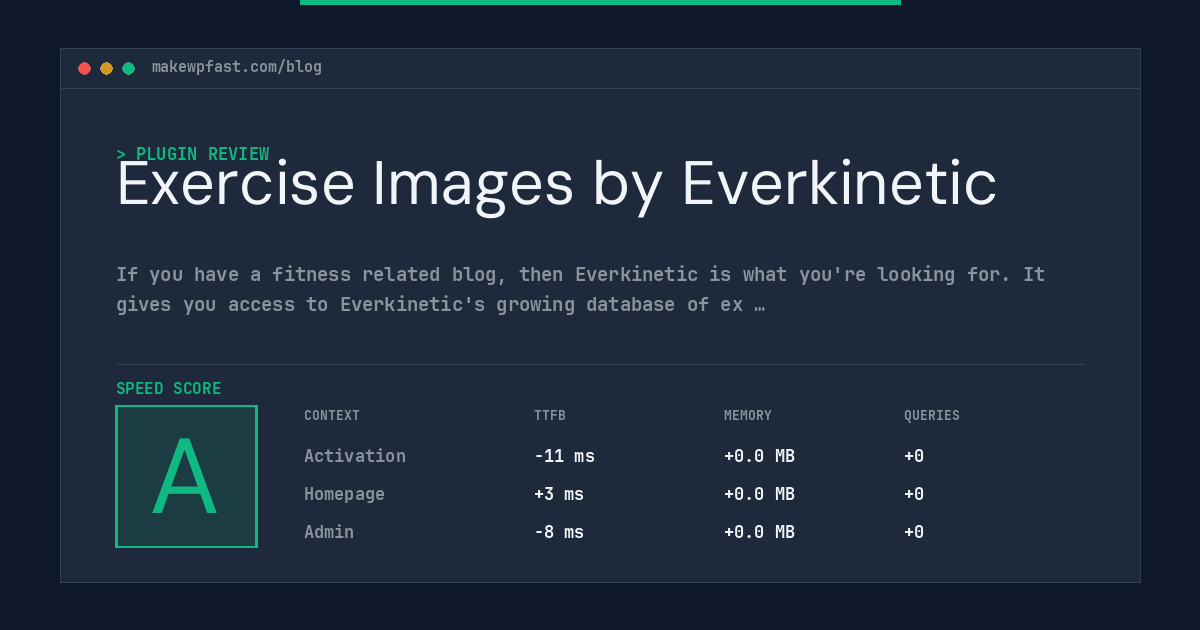
Task: Select the Activation row label
Action: click(355, 456)
